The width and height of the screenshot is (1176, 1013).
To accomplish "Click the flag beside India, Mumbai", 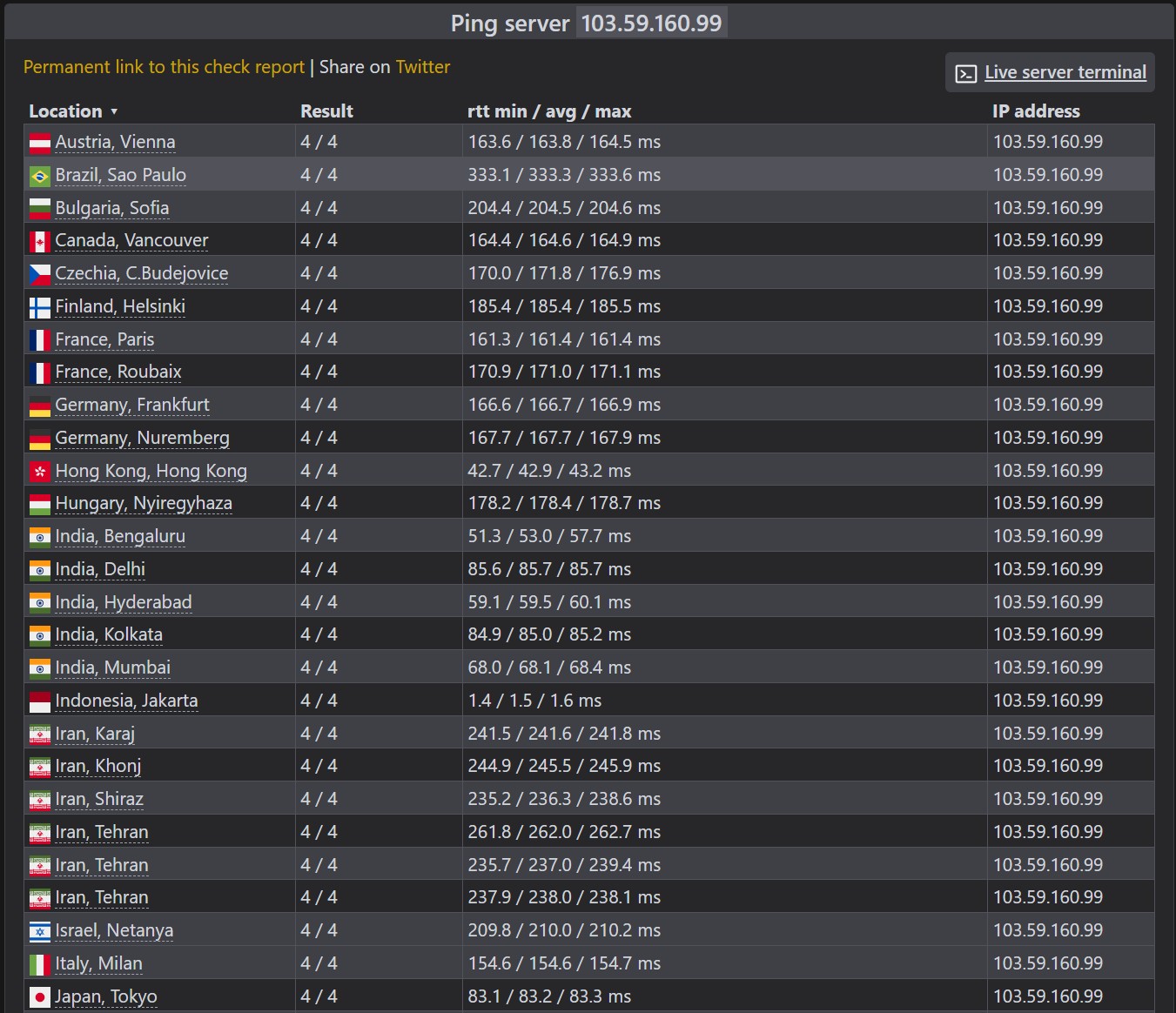I will [40, 668].
